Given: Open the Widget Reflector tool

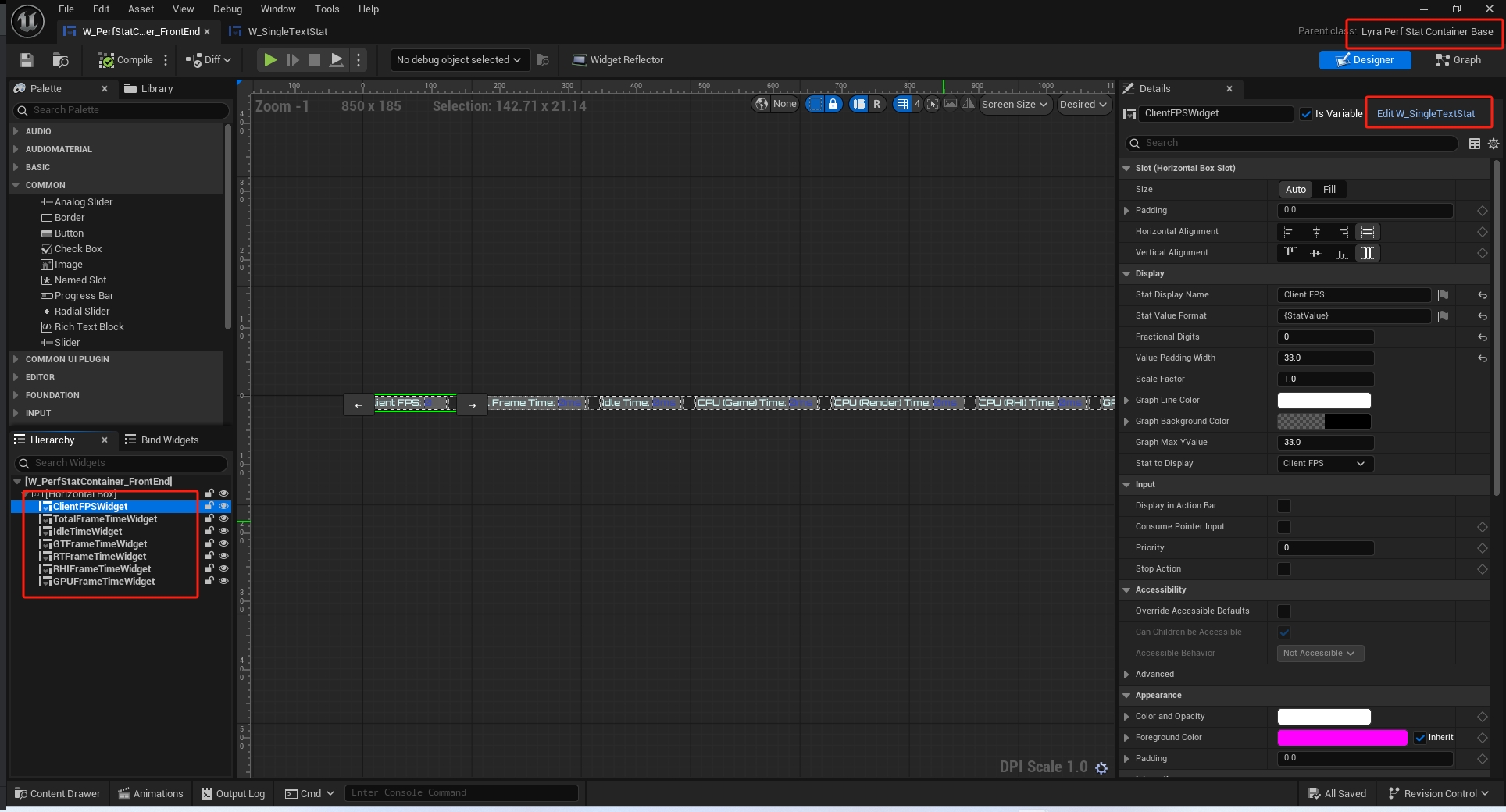Looking at the screenshot, I should tap(618, 60).
